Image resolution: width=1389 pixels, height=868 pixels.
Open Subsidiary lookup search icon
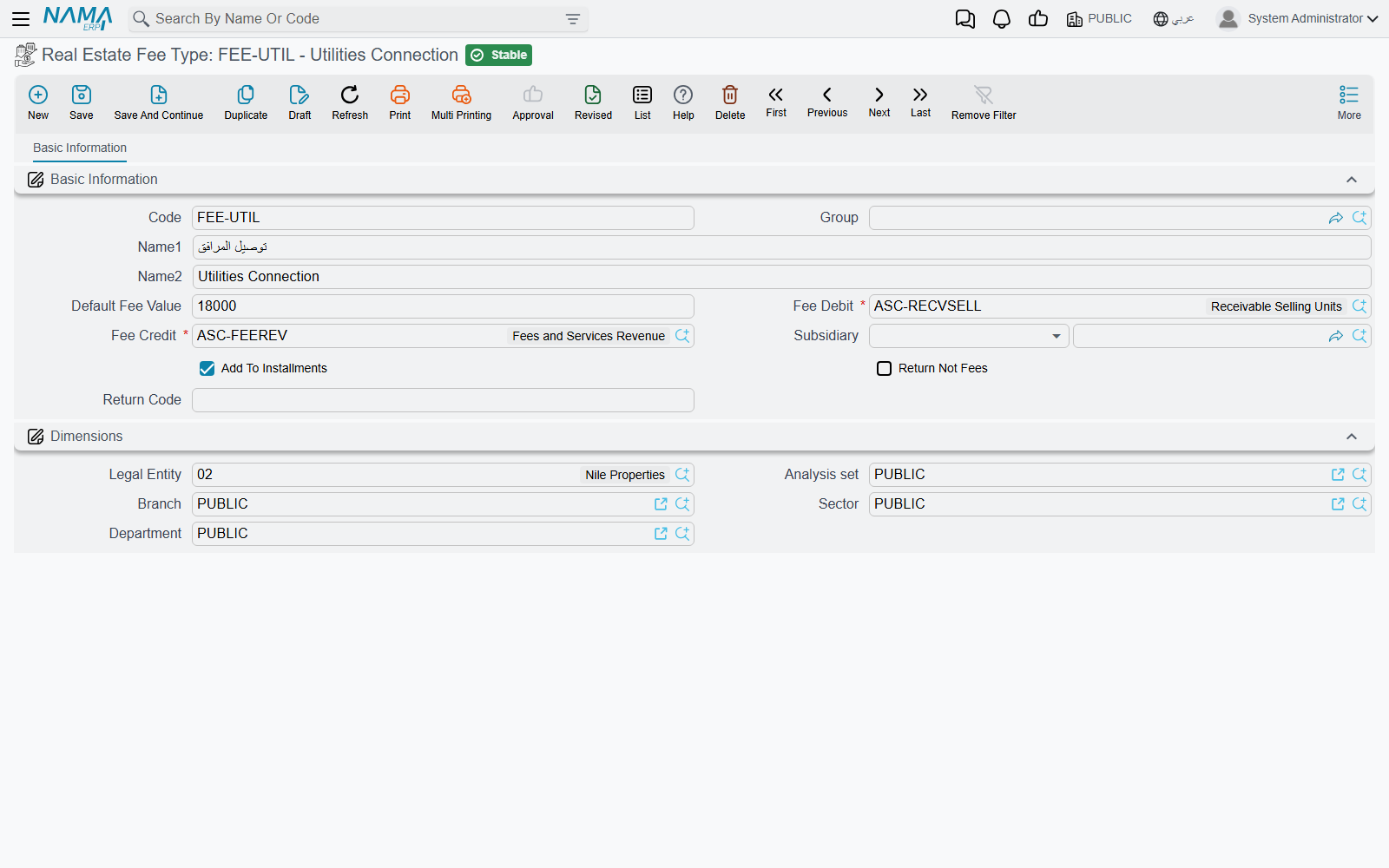click(x=1359, y=336)
